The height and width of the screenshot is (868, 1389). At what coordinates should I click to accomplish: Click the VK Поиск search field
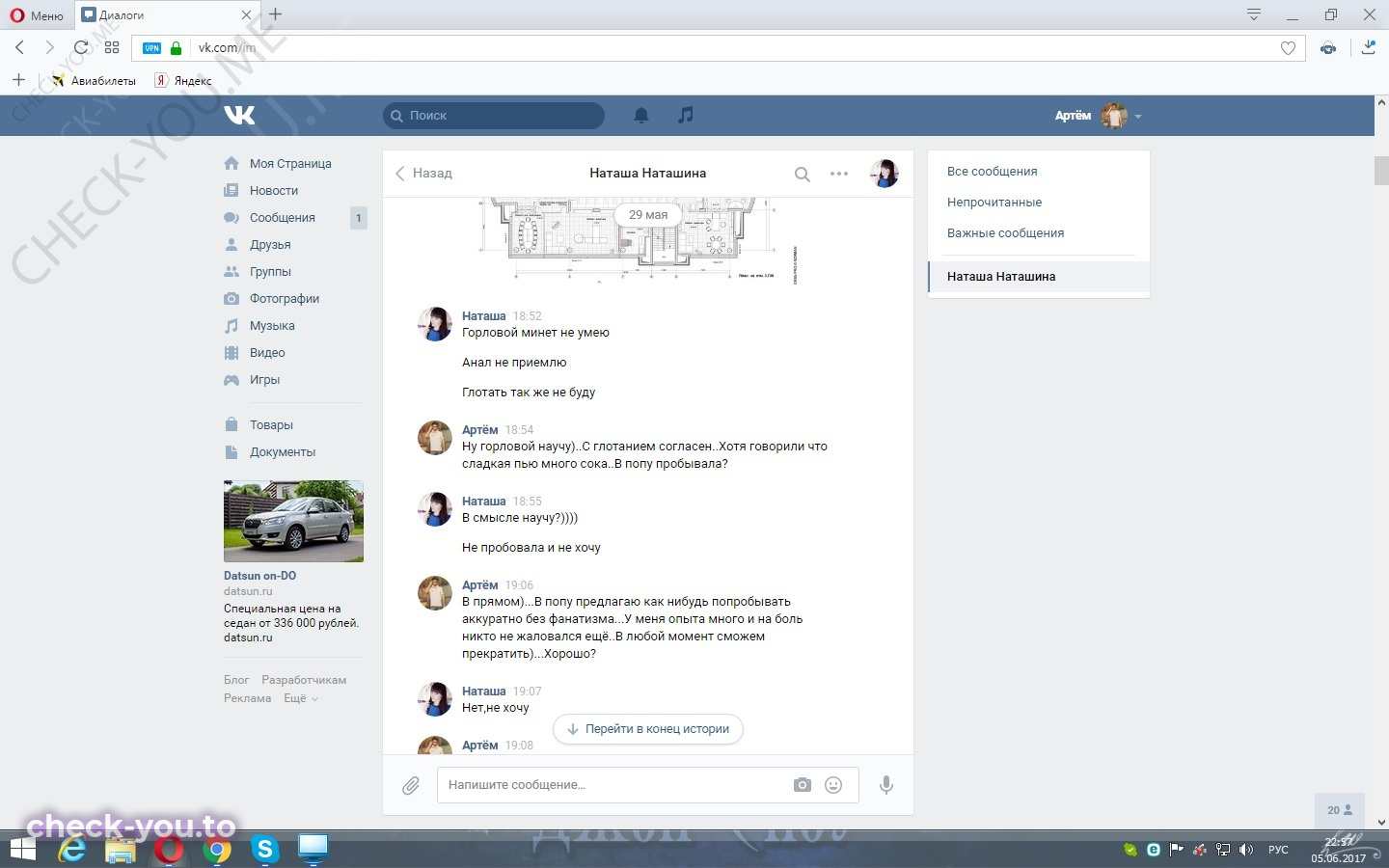click(494, 116)
